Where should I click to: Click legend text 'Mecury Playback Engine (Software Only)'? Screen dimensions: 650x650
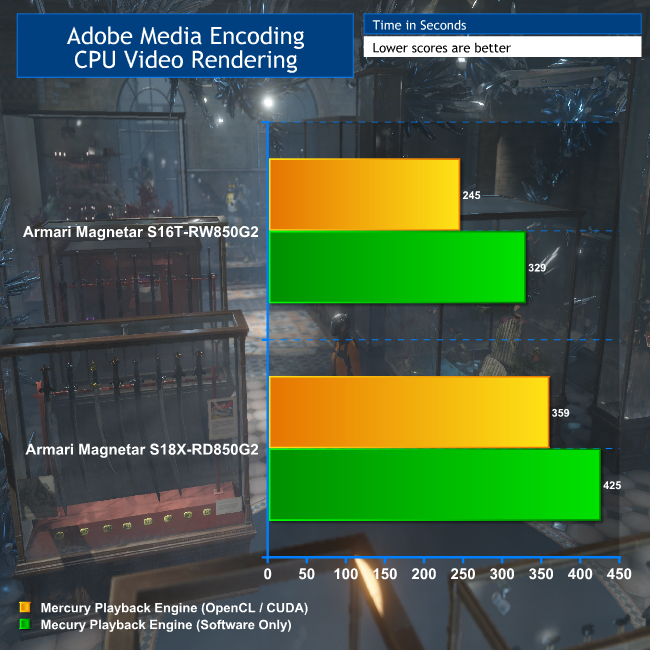[x=166, y=625]
